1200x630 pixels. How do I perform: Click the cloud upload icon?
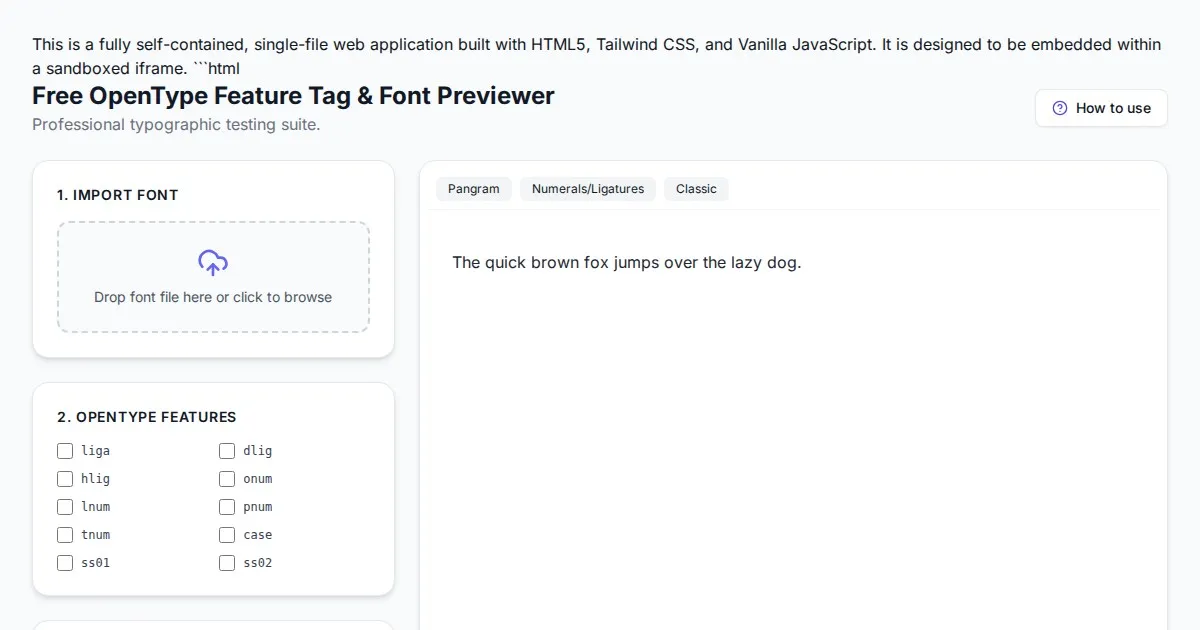tap(213, 262)
